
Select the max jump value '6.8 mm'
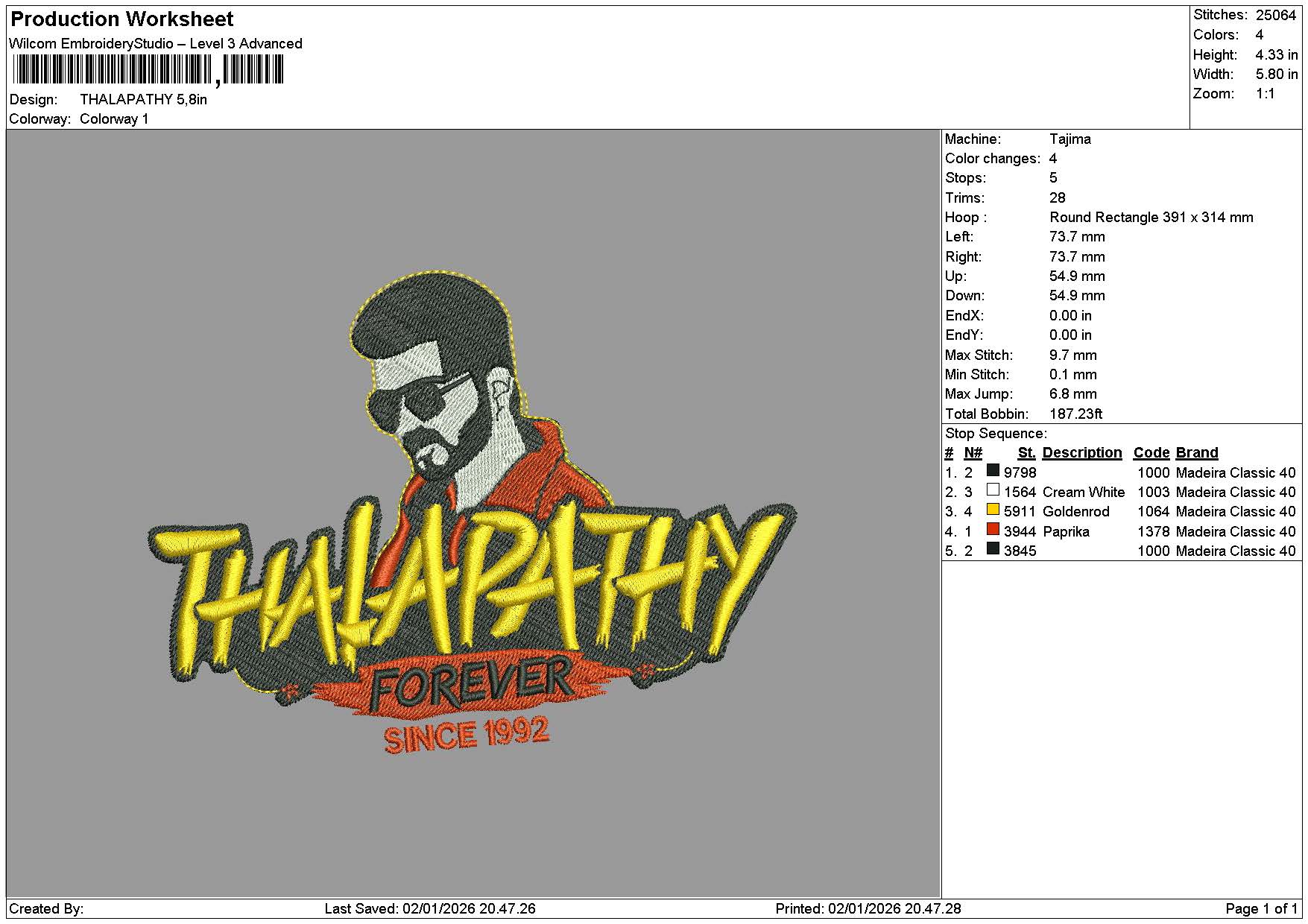1073,394
